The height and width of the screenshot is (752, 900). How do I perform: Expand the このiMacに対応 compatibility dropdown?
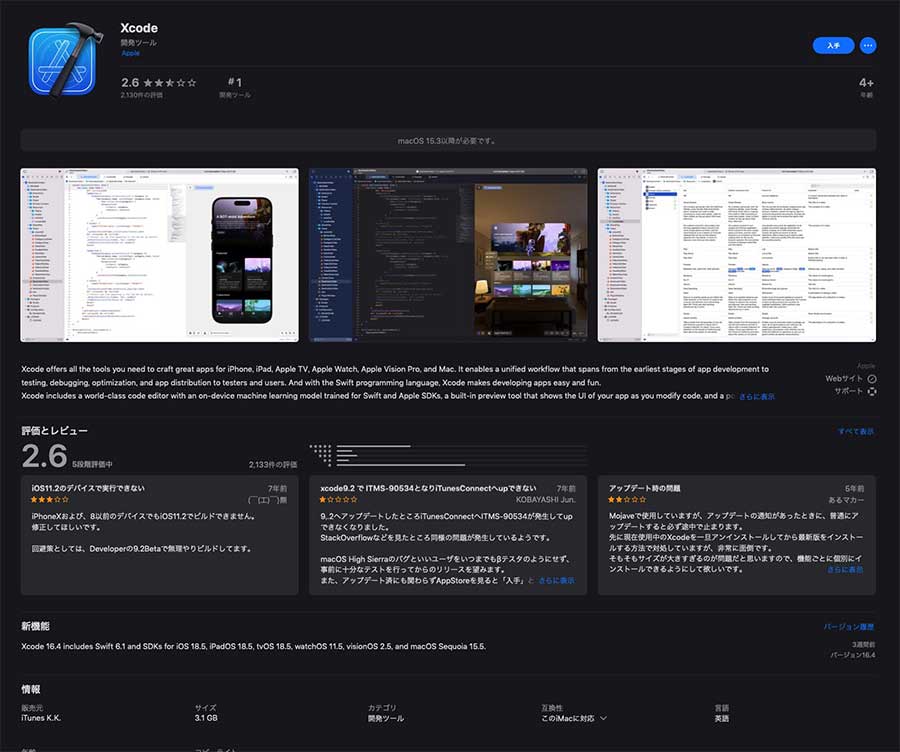574,718
